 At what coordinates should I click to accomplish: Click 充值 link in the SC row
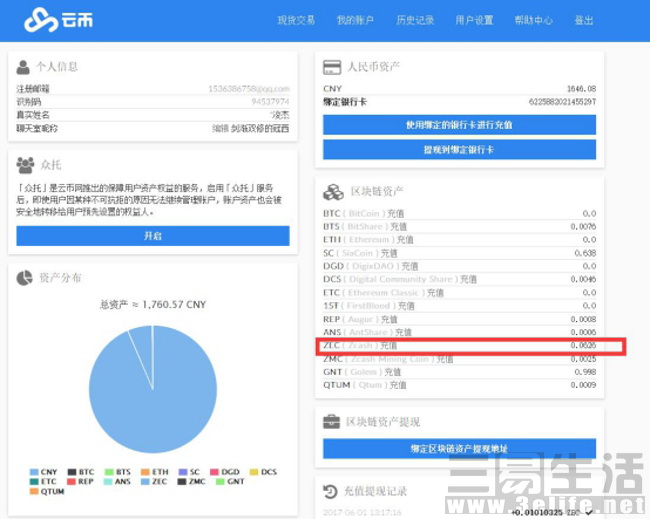[x=389, y=253]
